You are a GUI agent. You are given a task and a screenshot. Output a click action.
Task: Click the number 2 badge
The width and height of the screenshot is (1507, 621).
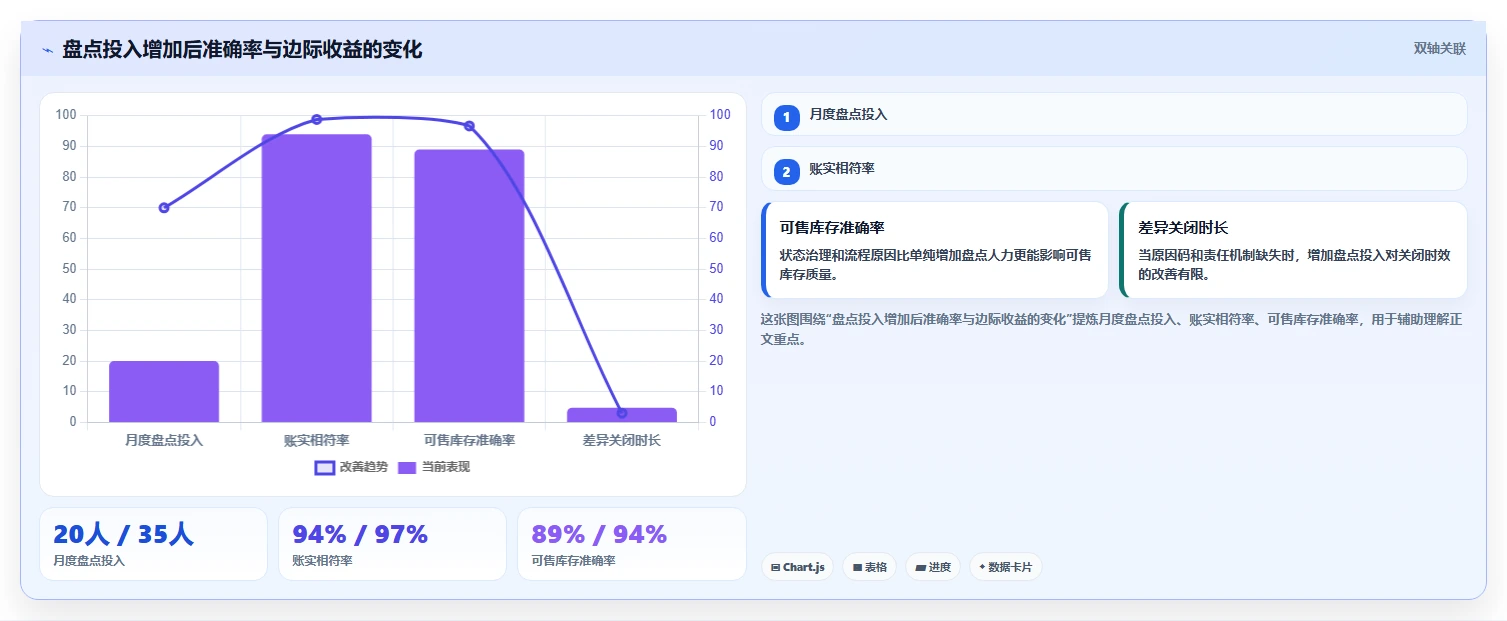click(x=787, y=172)
